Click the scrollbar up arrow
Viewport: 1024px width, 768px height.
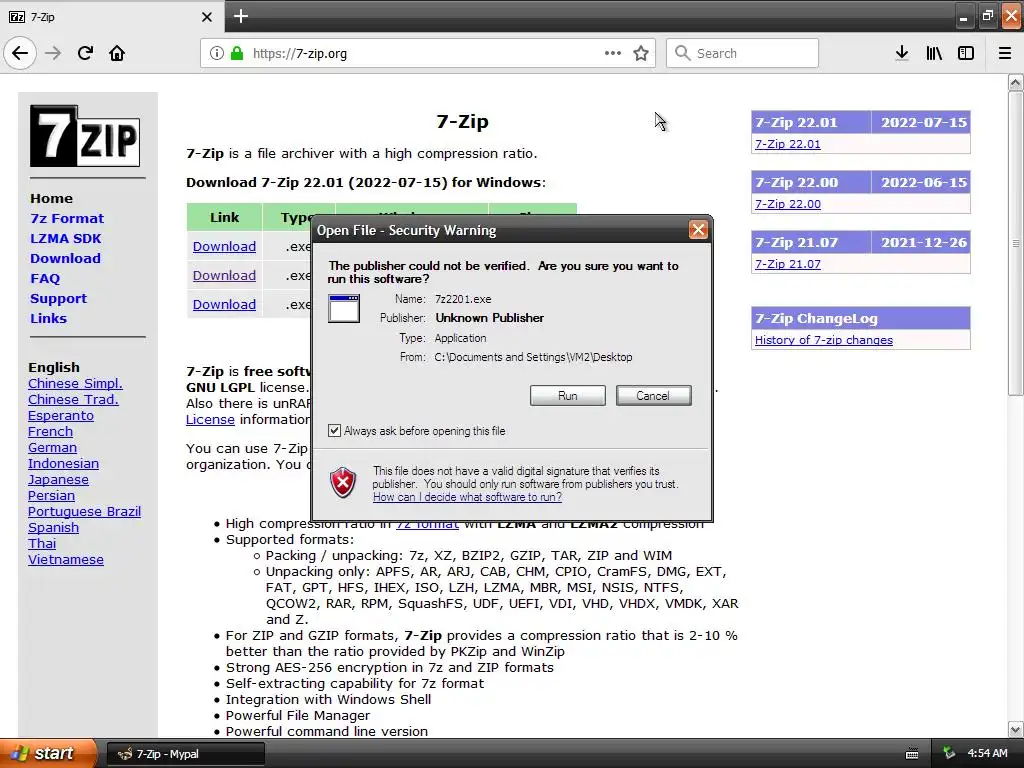[1016, 82]
